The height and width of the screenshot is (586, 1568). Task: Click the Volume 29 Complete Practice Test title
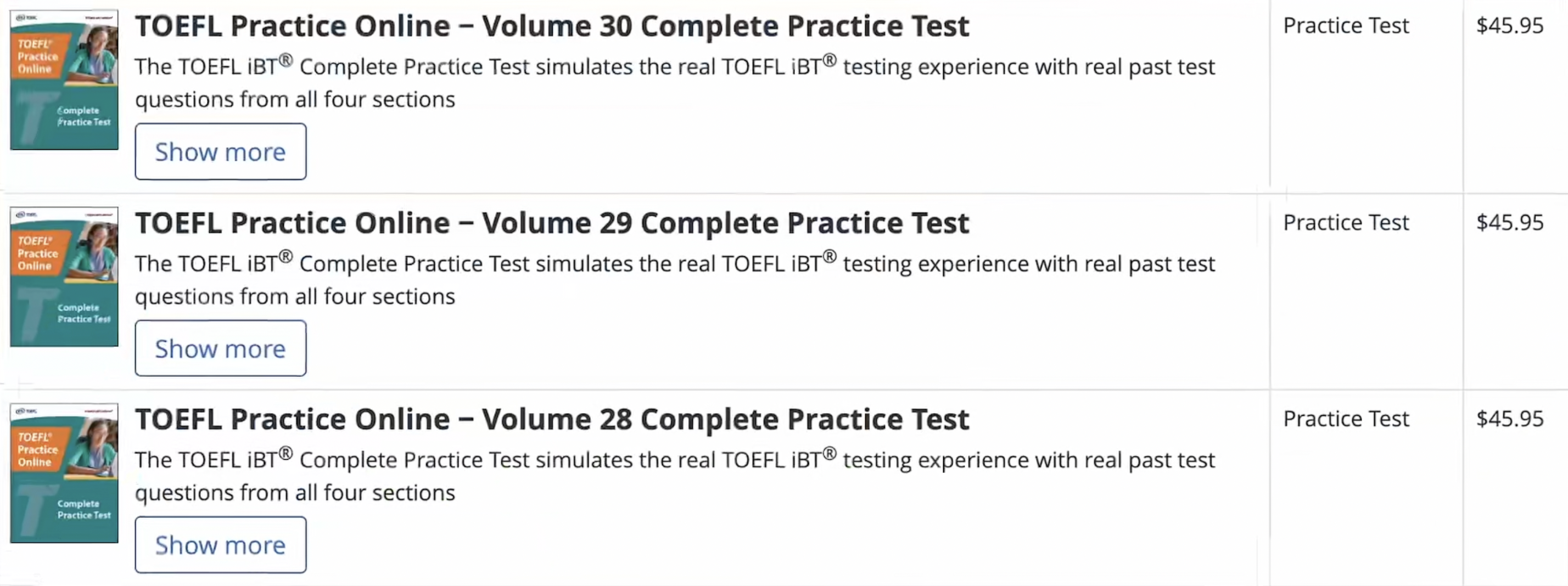coord(551,223)
